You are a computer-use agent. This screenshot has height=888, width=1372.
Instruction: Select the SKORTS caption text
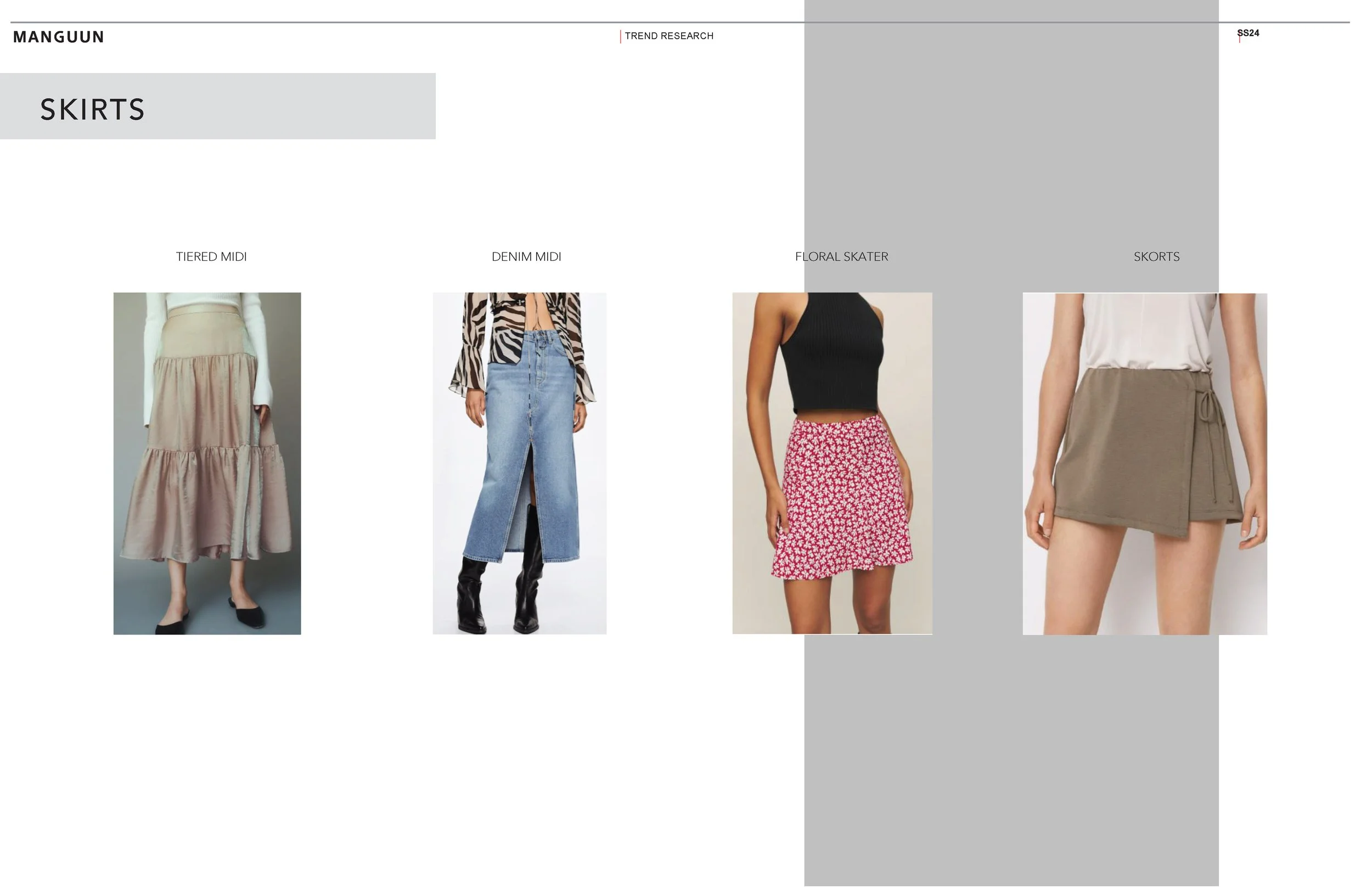pyautogui.click(x=1156, y=257)
